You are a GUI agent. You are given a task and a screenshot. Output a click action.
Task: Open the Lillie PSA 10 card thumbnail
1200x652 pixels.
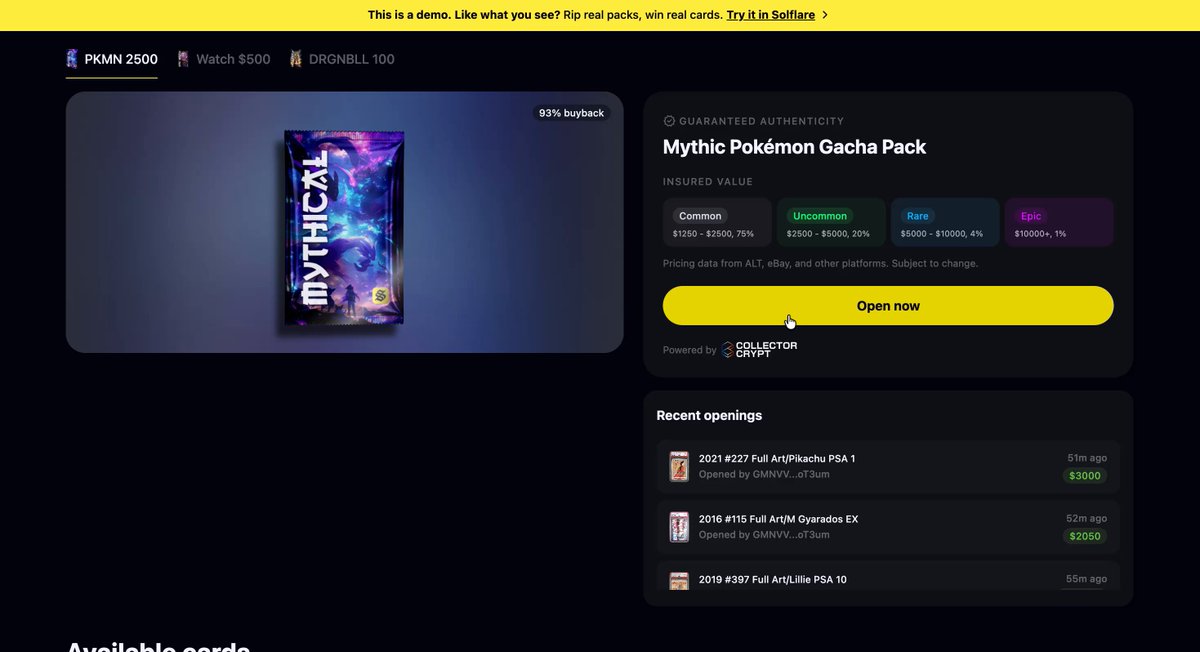tap(679, 581)
